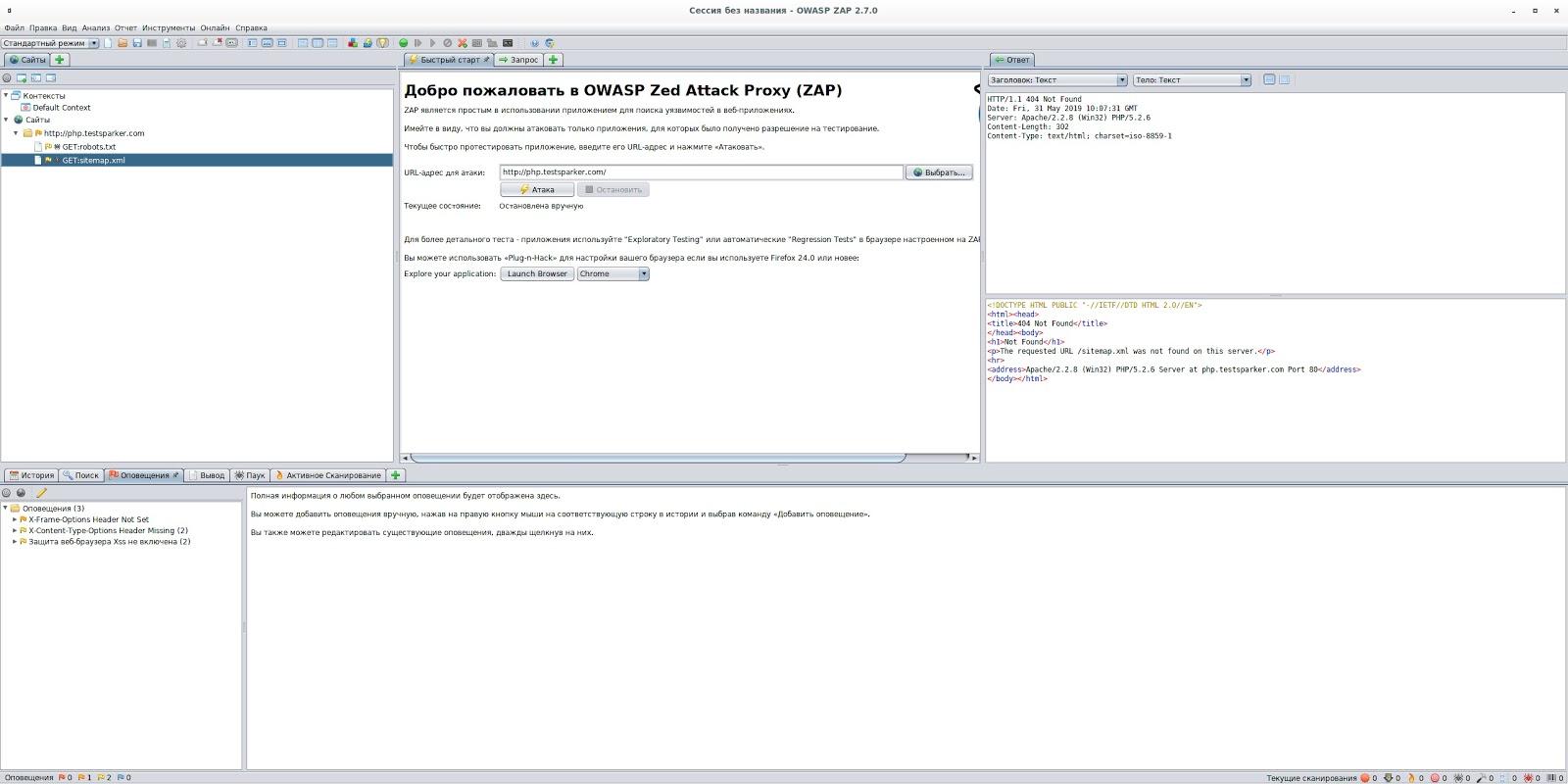Click the Expand Information tabs layout icon
Screen dimensions: 1568x784
(x=268, y=43)
